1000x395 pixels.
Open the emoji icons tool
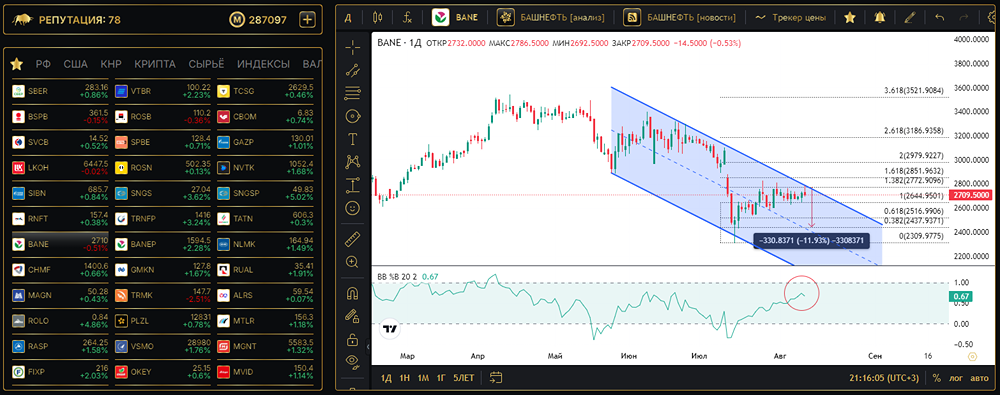pos(352,207)
